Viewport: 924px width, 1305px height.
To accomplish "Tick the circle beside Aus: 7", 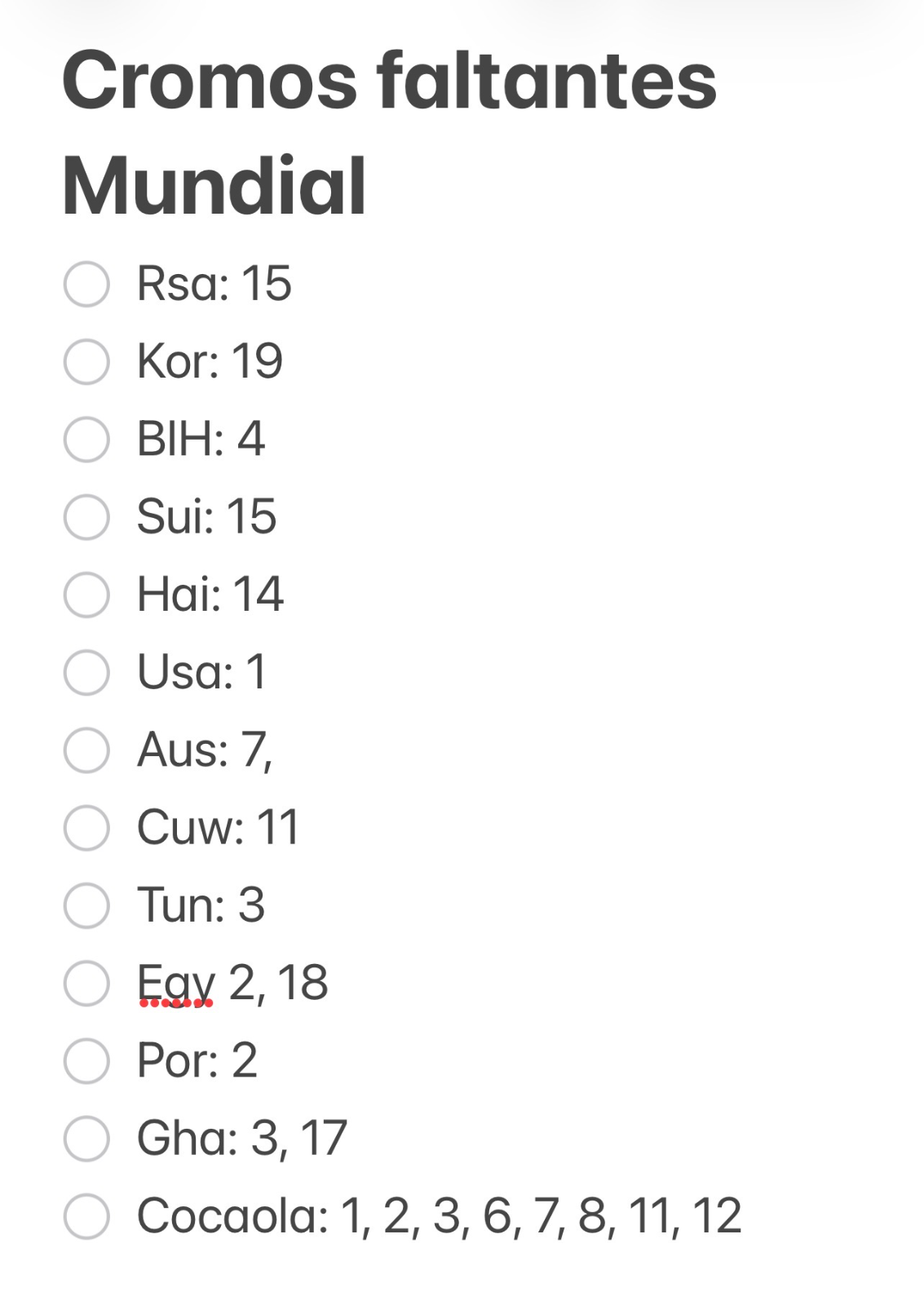I will pyautogui.click(x=86, y=750).
